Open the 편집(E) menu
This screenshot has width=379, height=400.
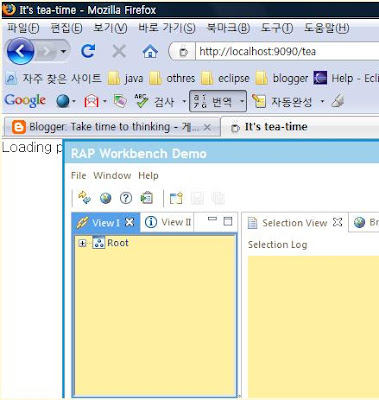[66, 28]
